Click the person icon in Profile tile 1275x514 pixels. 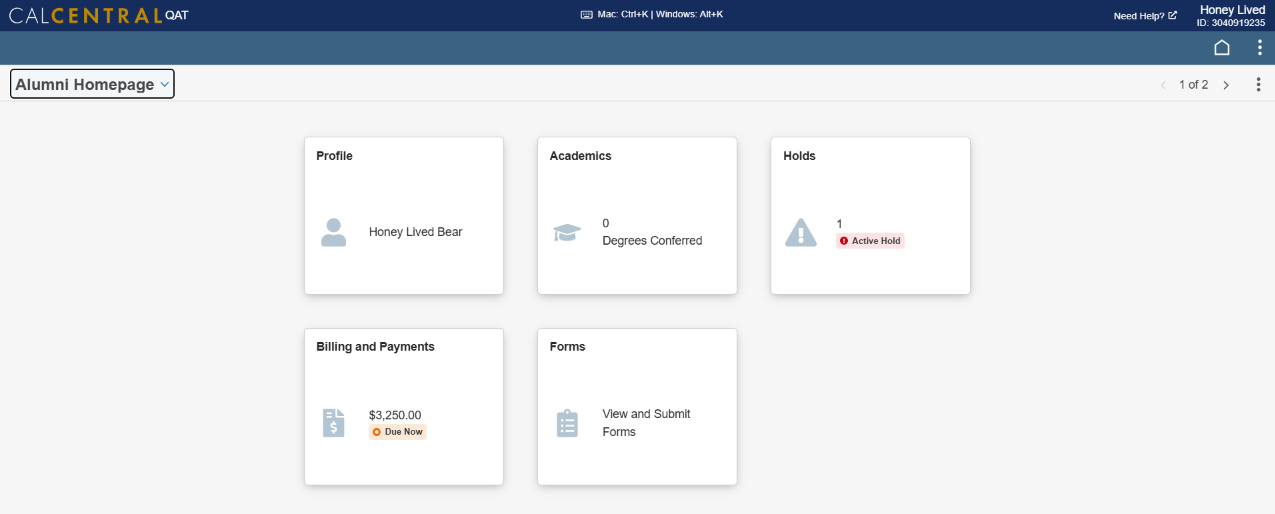pyautogui.click(x=333, y=233)
